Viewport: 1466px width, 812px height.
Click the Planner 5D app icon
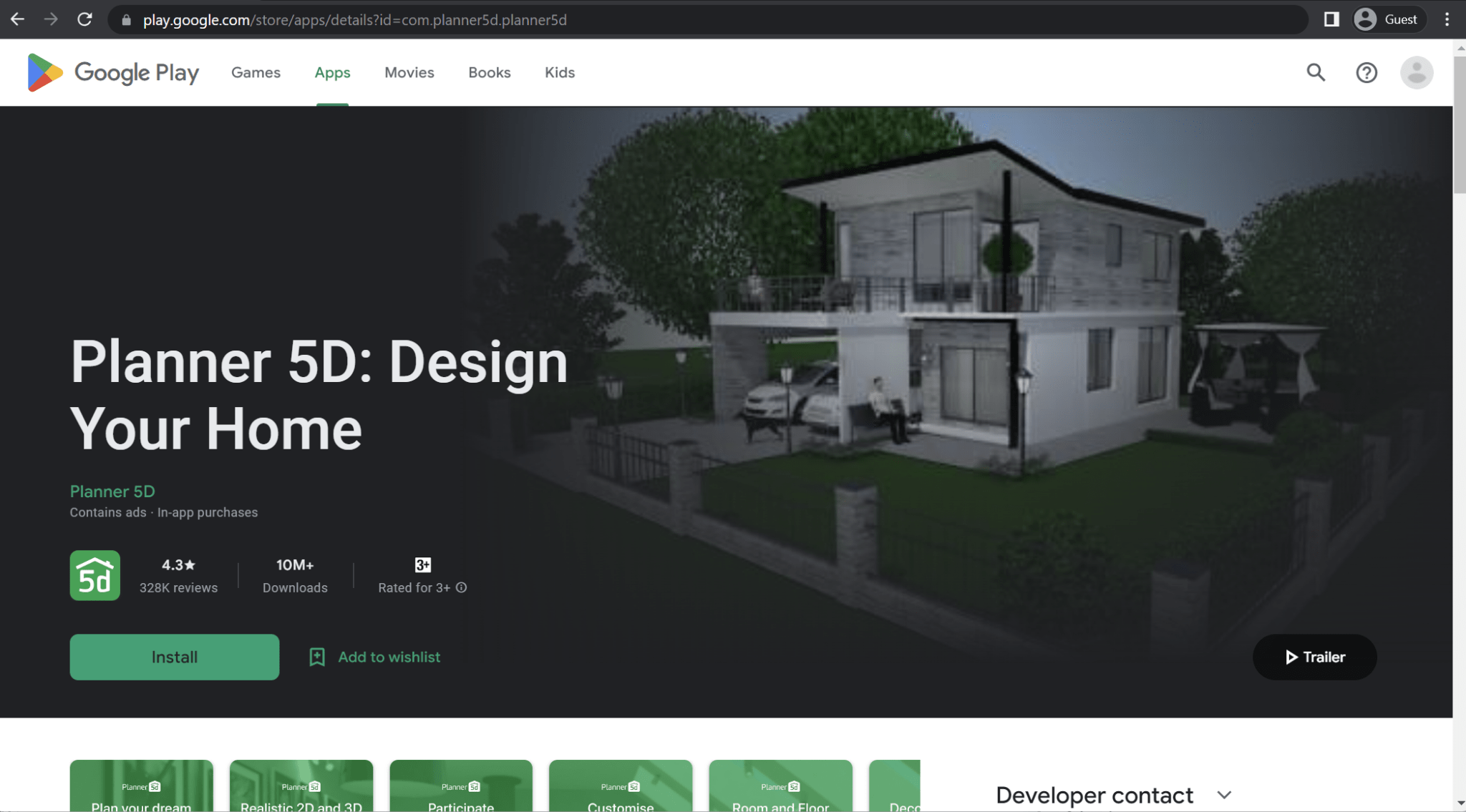click(95, 575)
